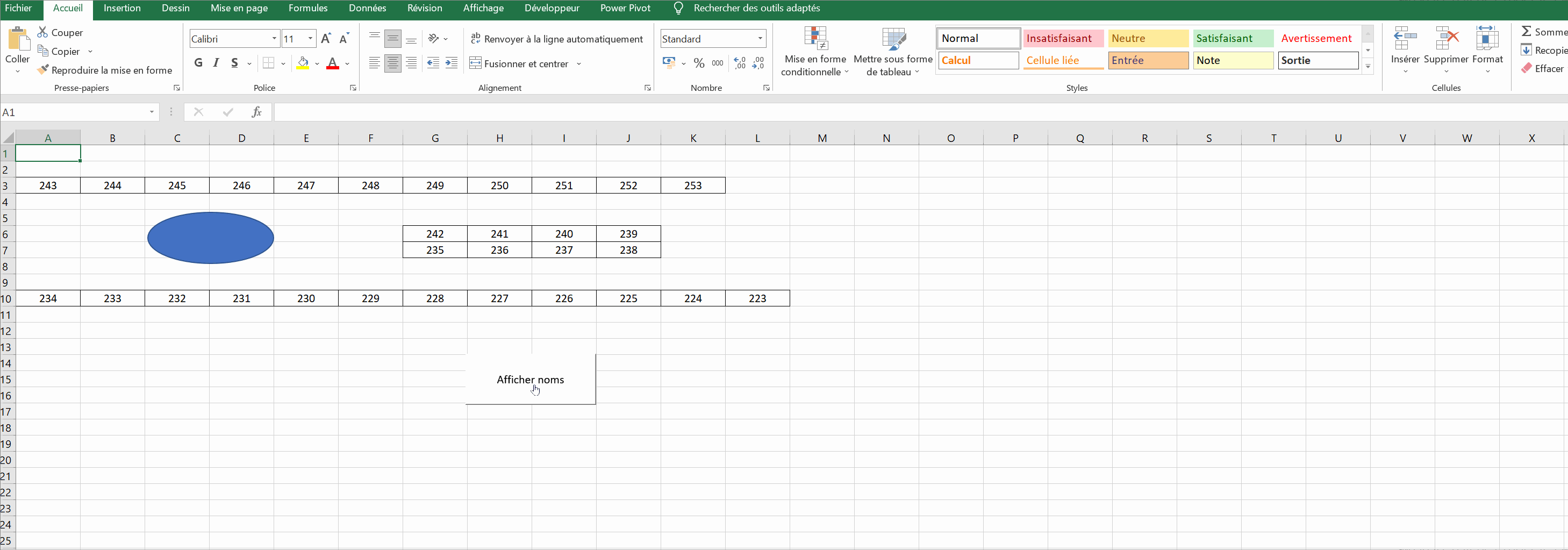1568x550 pixels.
Task: Apply the Satisfaisant cell style
Action: pyautogui.click(x=1233, y=38)
